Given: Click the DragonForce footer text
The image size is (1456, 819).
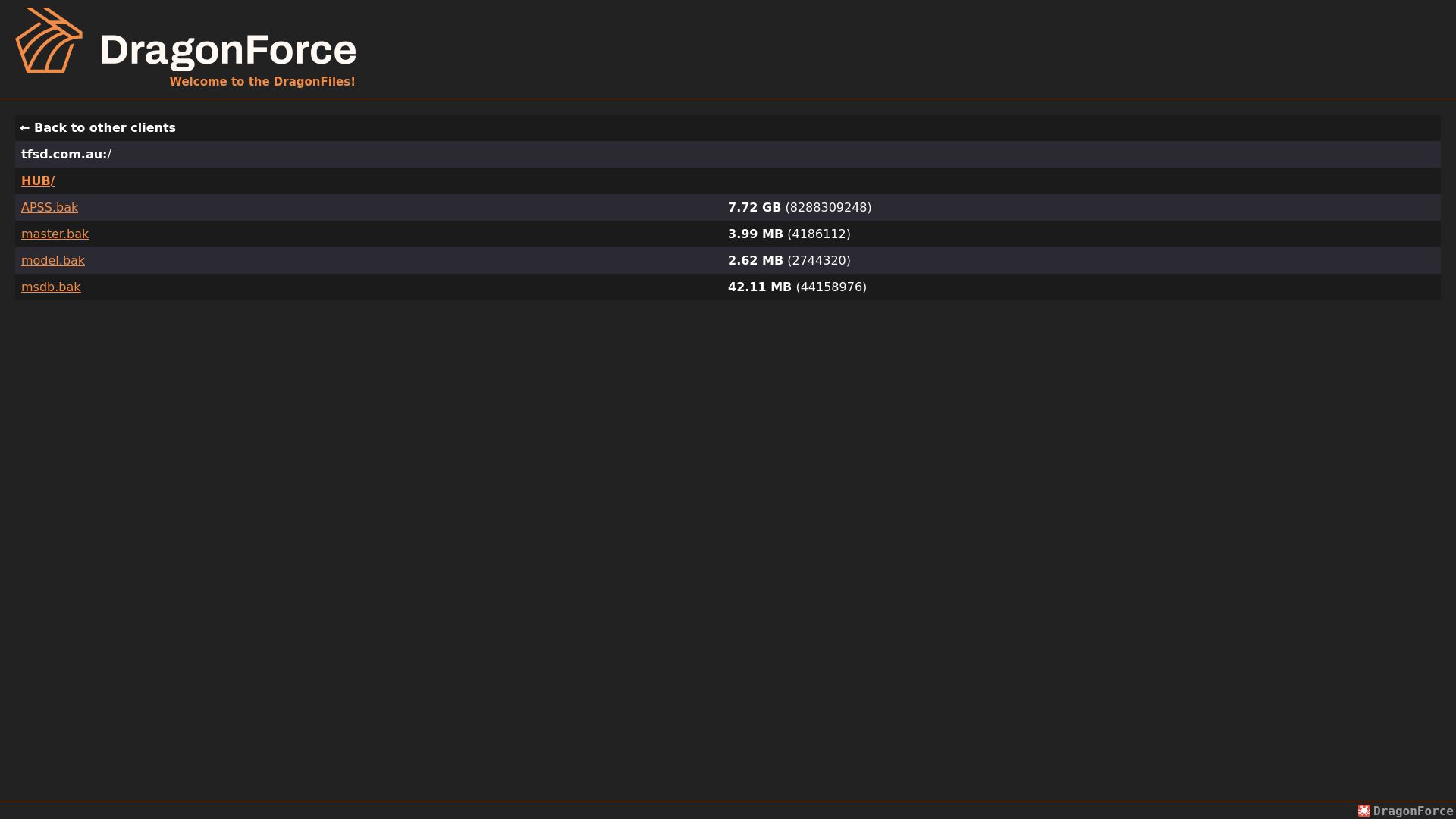Looking at the screenshot, I should coord(1413,811).
